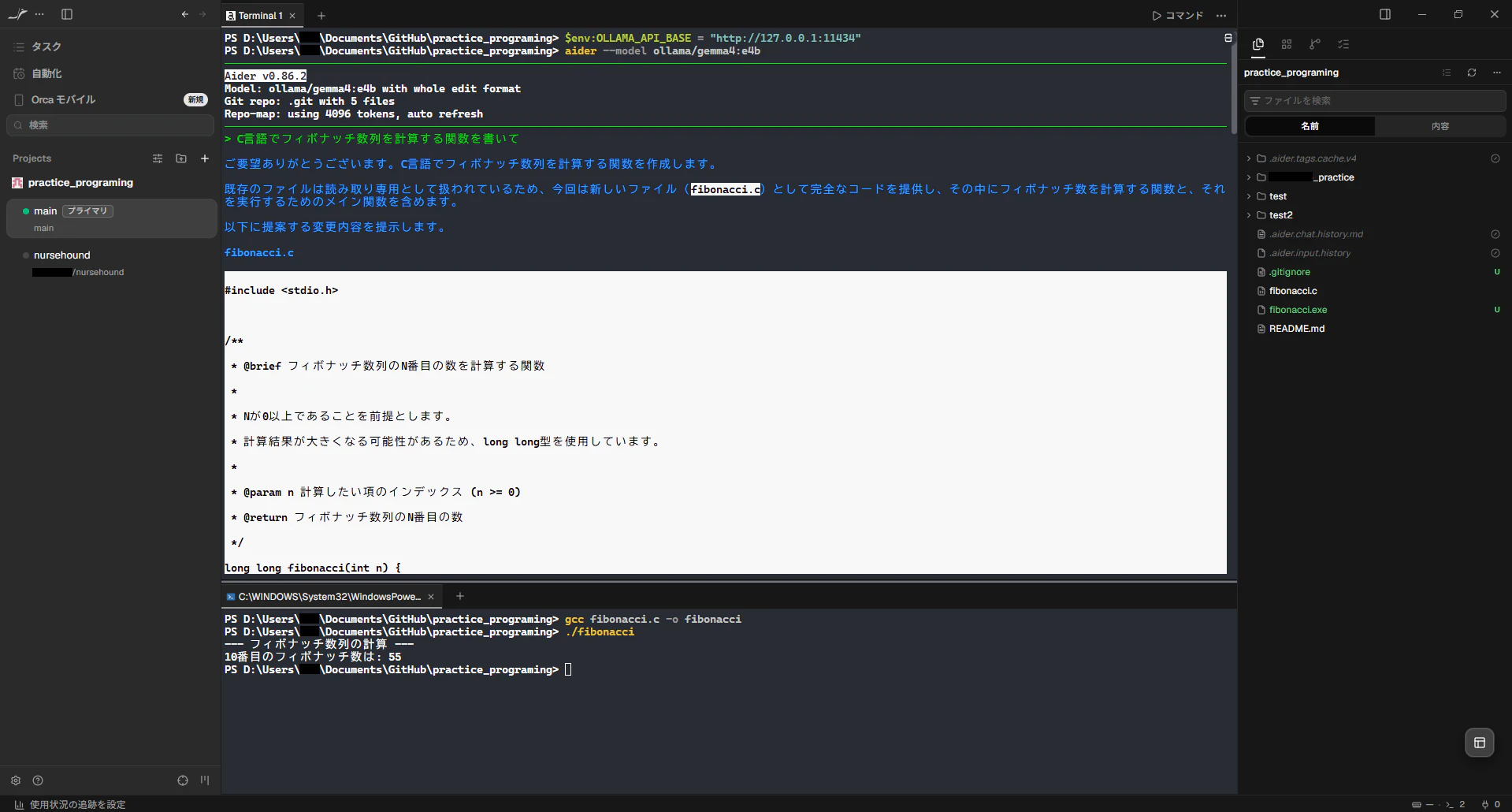Click the floating layout button at bottom right
Screen dimensions: 1512x812
[1480, 743]
